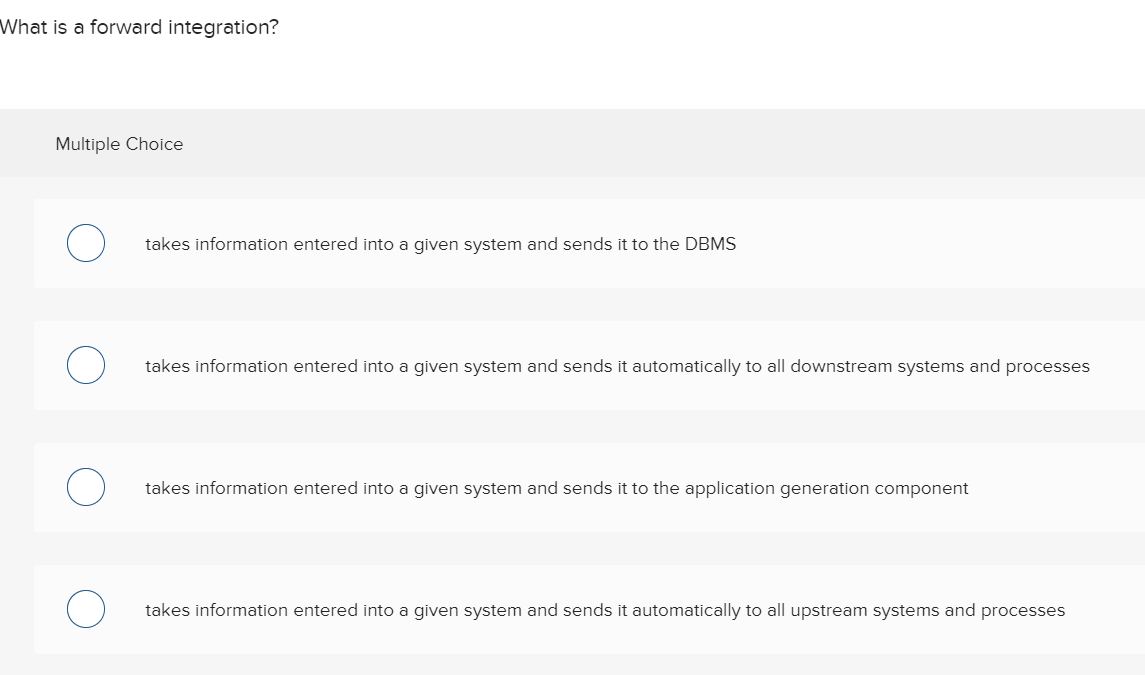Select the radio button for the downstream systems answer
The height and width of the screenshot is (675, 1145).
click(x=85, y=364)
